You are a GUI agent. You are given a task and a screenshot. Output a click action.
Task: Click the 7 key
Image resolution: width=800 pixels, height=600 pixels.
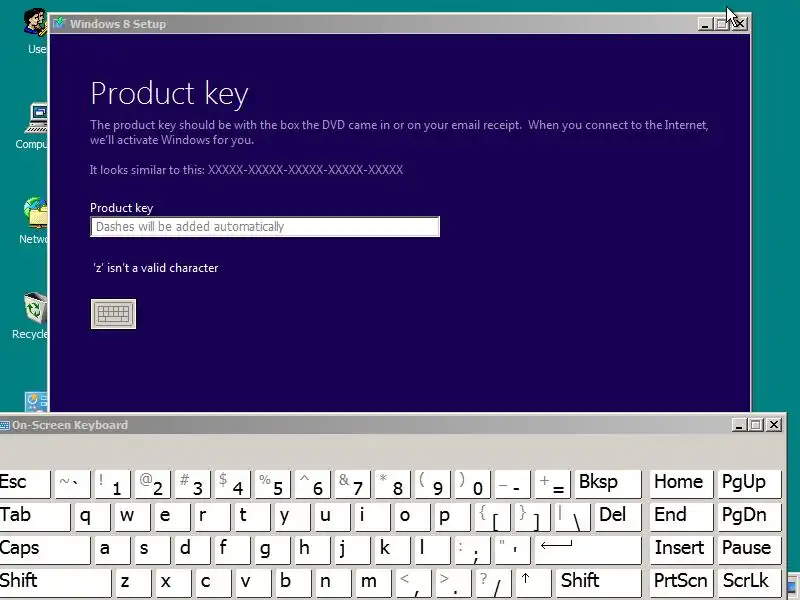353,483
